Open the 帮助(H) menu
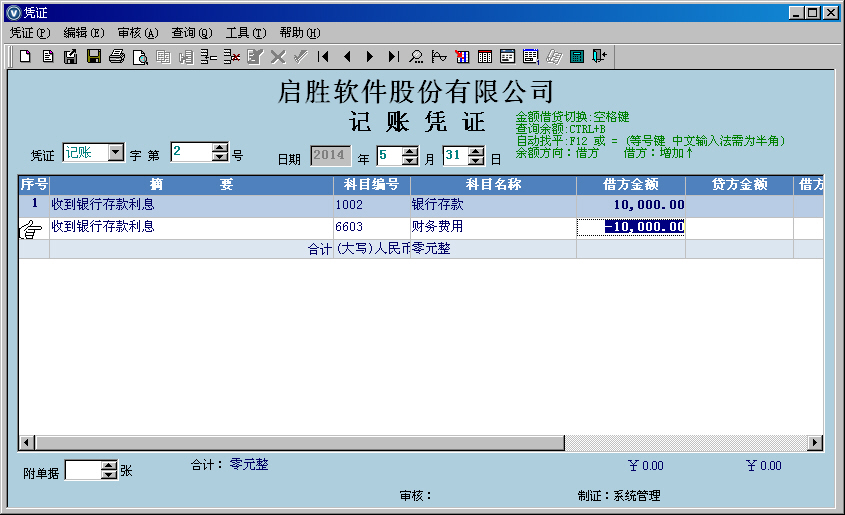Screen dimensions: 845x515 (x=300, y=33)
